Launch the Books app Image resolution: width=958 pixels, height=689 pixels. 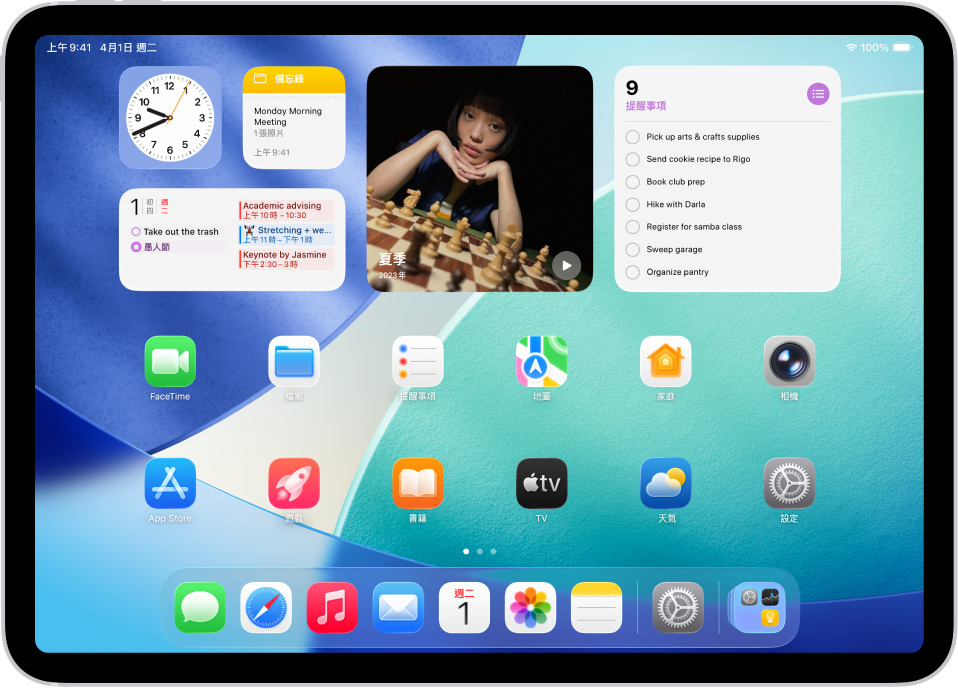[417, 484]
